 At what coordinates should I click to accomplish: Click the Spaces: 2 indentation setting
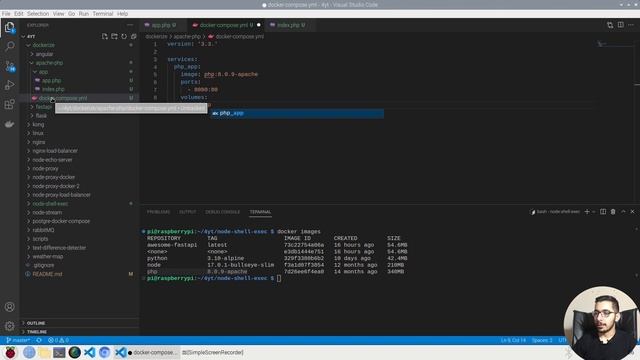pyautogui.click(x=542, y=340)
